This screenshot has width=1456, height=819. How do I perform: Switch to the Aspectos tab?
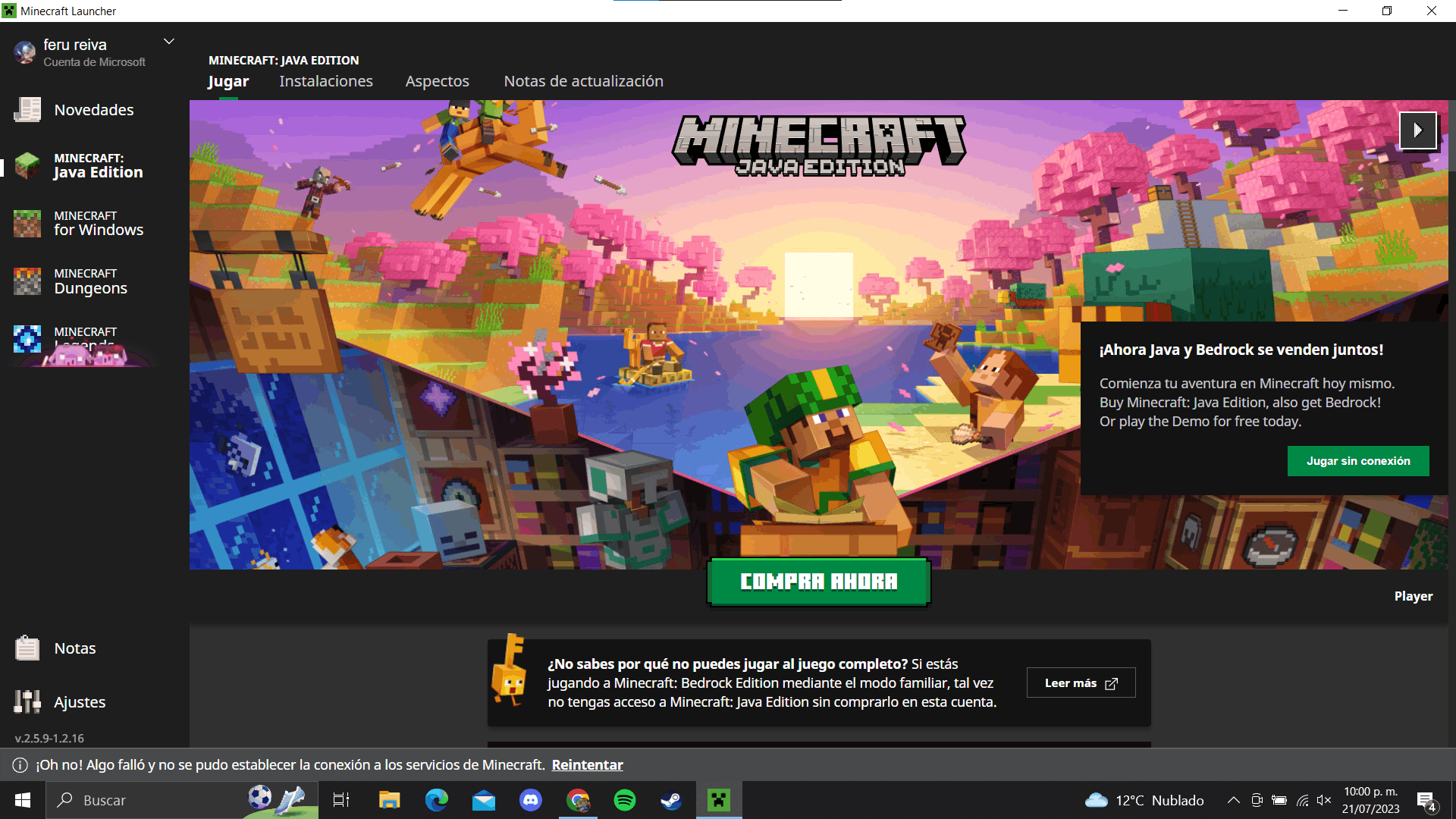coord(438,81)
